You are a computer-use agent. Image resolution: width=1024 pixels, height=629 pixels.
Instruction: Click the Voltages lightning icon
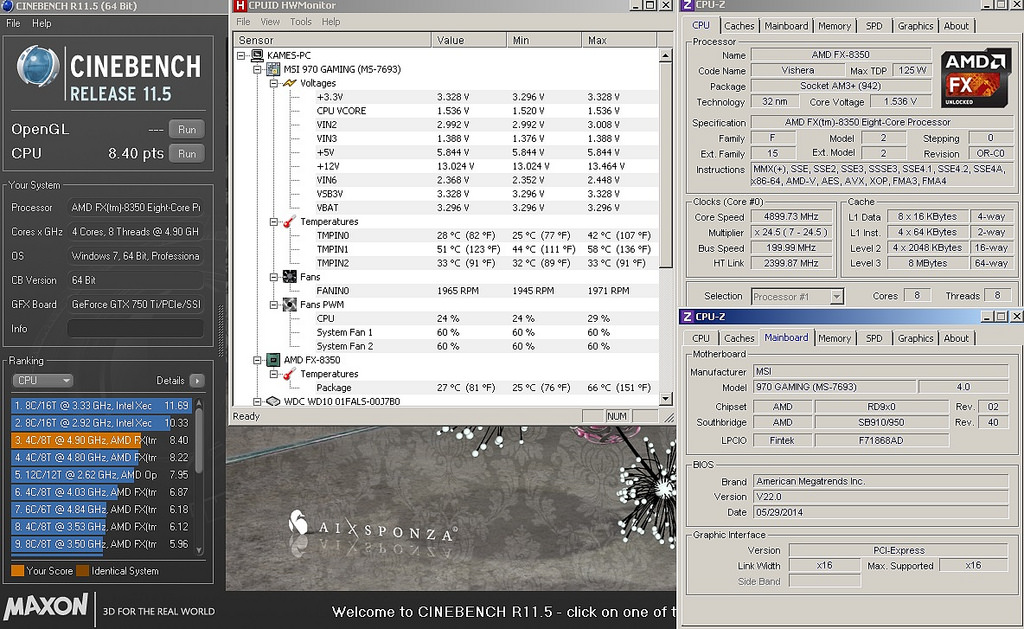[x=289, y=83]
